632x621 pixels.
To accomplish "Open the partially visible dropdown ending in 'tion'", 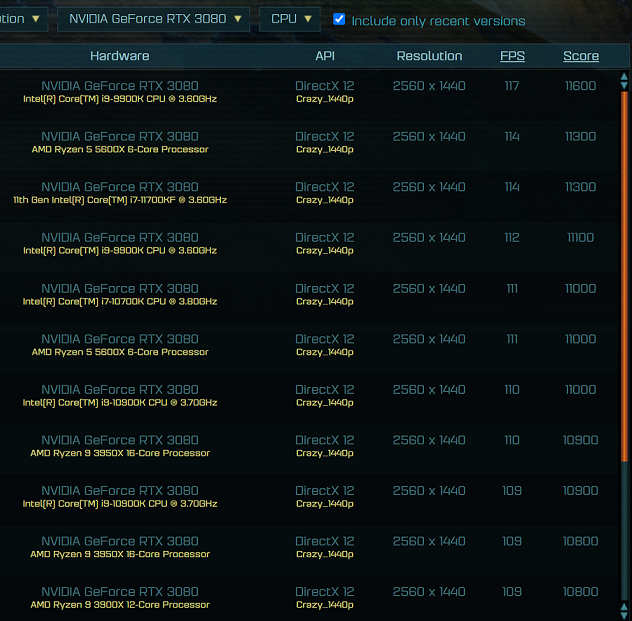I will (x=23, y=19).
